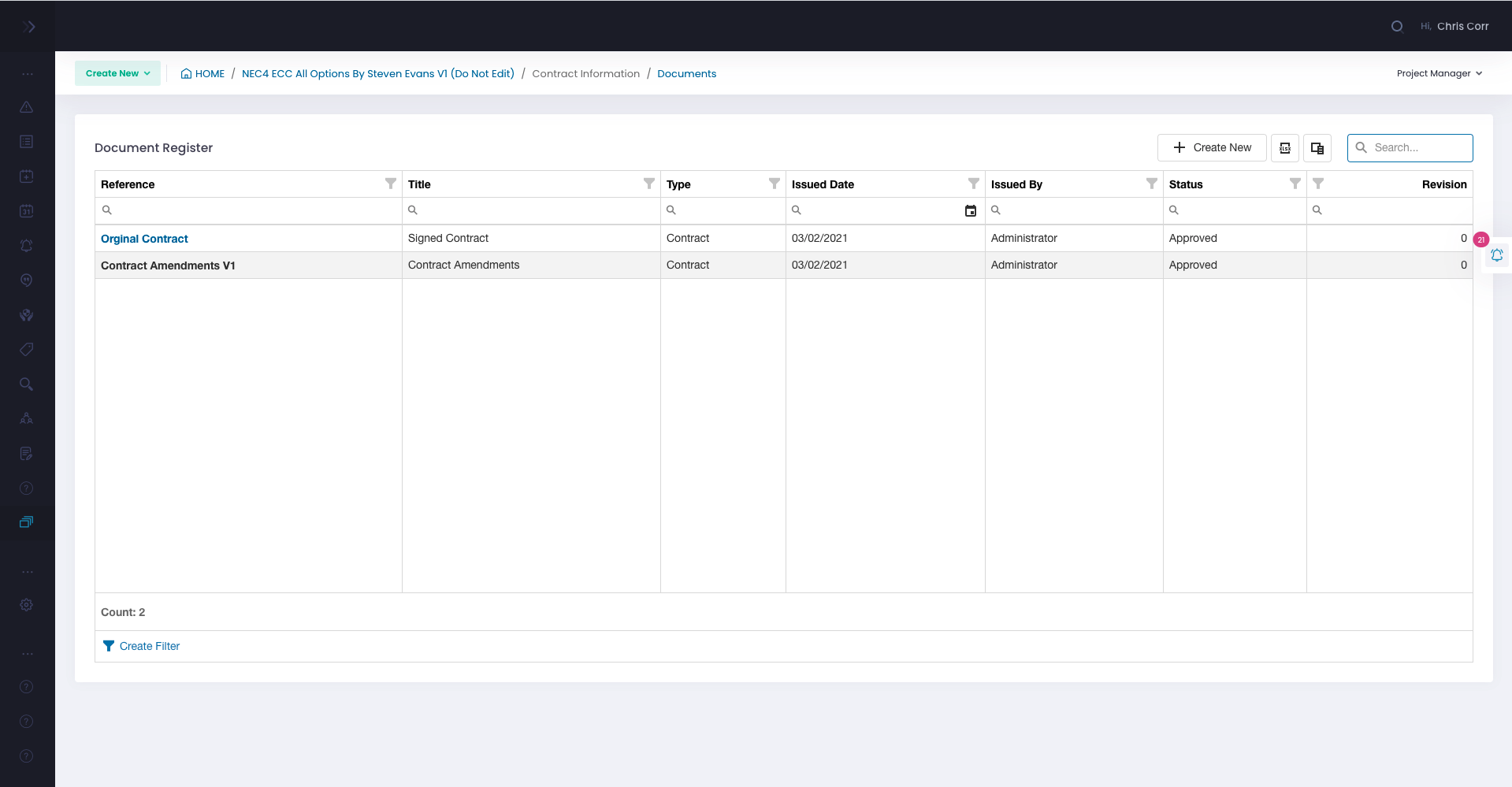Open the Title column filter funnel
Image resolution: width=1512 pixels, height=787 pixels.
pos(649,184)
